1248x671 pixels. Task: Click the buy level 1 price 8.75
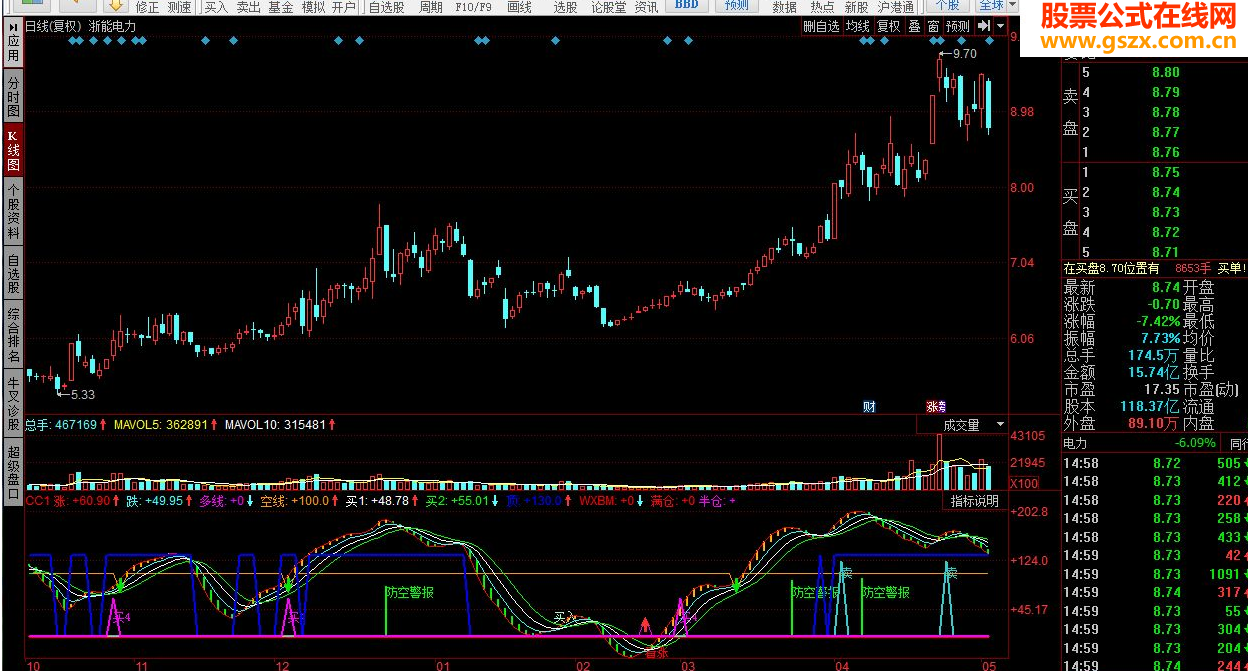(1166, 172)
